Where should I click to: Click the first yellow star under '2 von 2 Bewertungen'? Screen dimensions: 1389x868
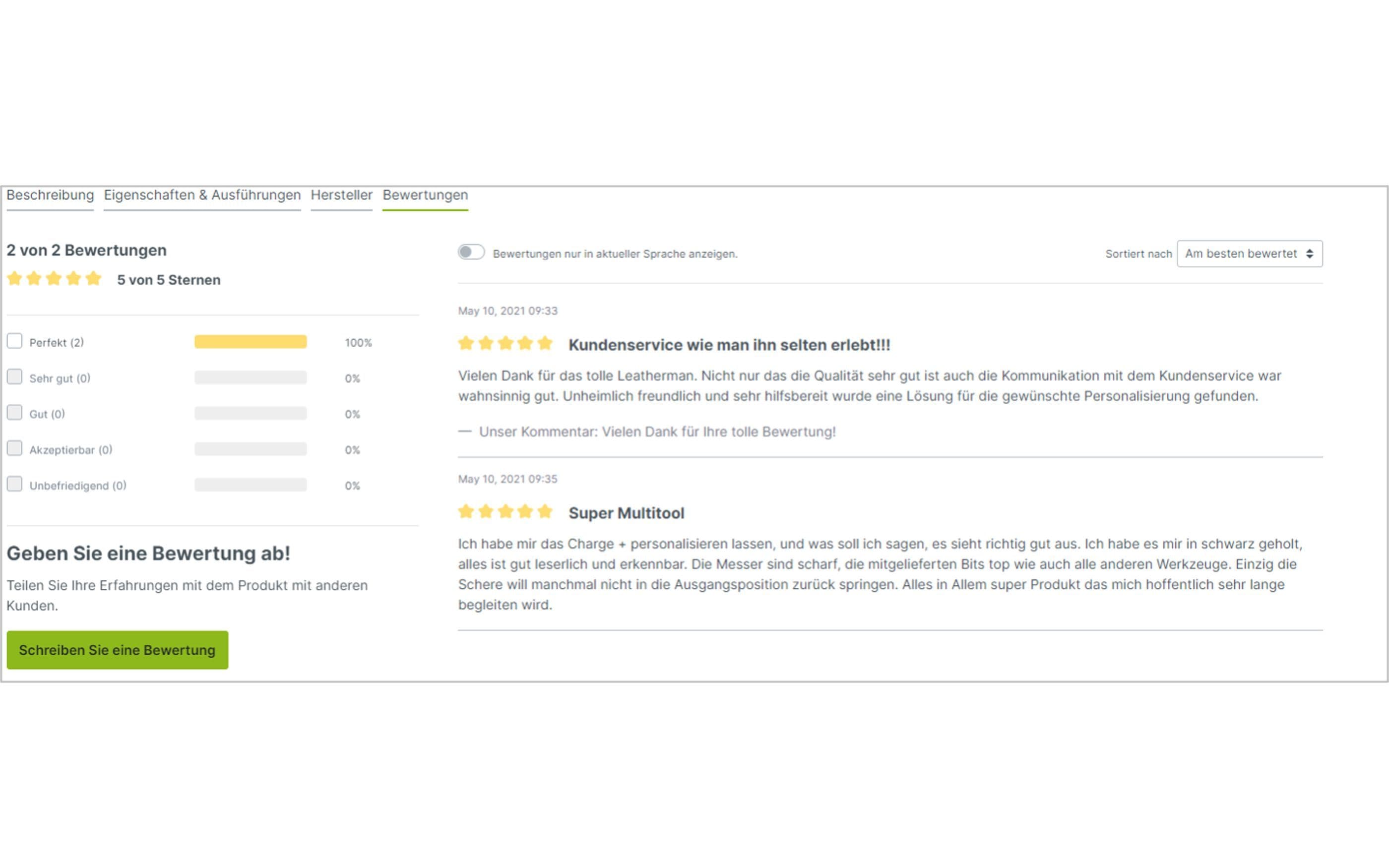pyautogui.click(x=15, y=278)
